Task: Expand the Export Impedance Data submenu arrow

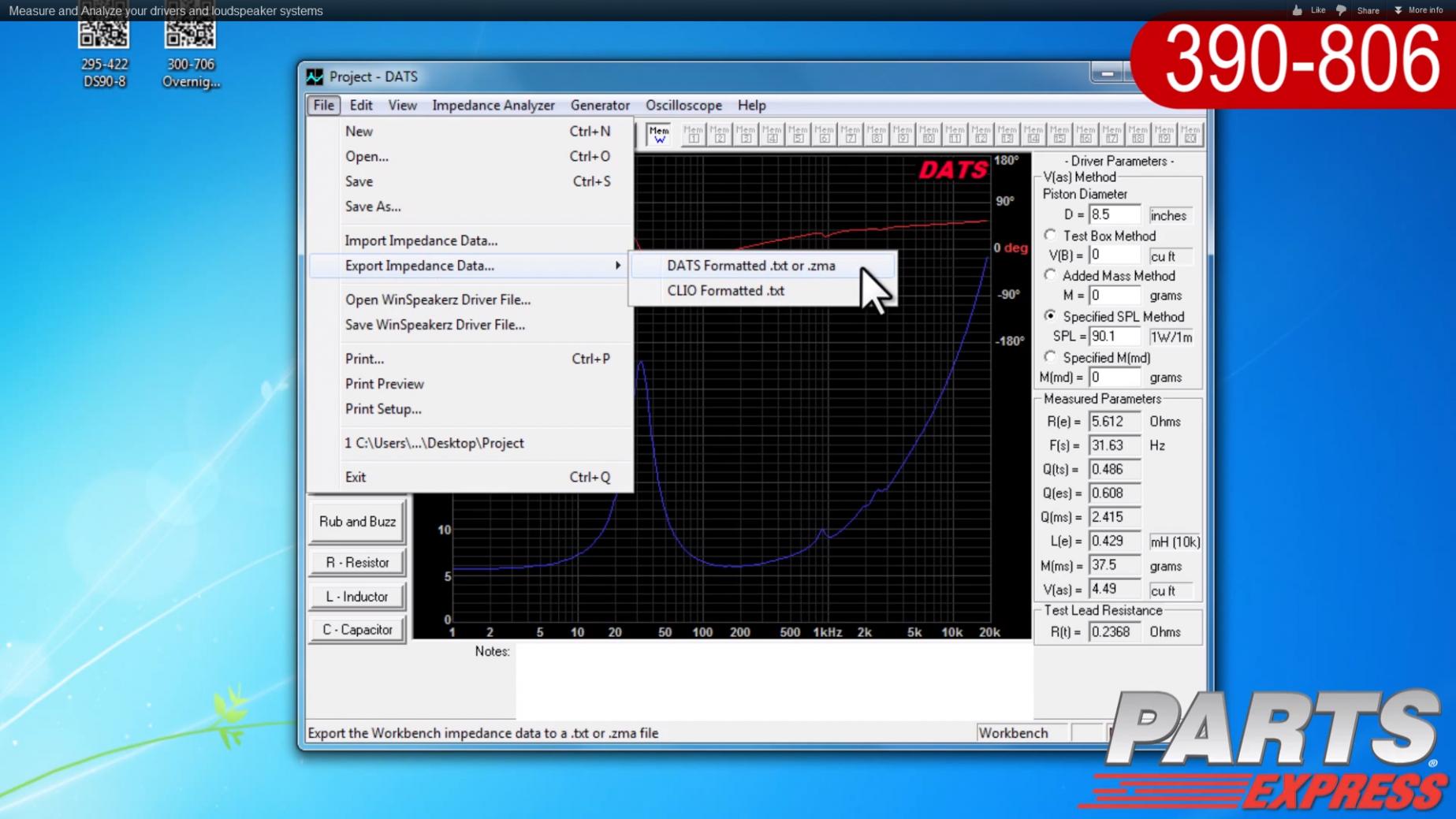Action: point(618,266)
